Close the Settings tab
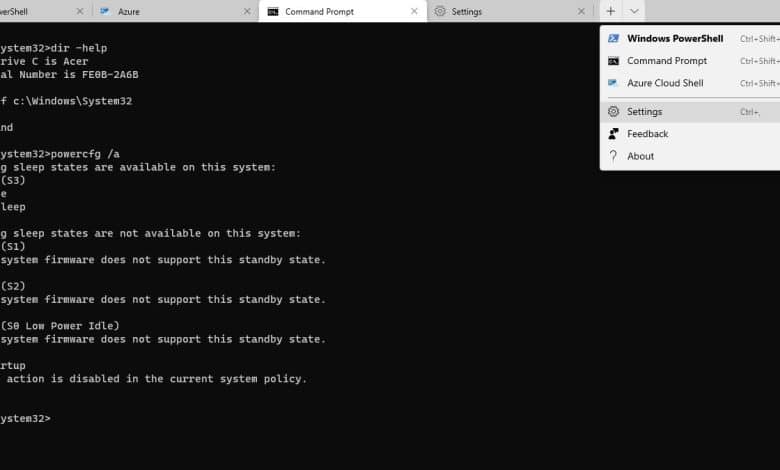 (581, 11)
